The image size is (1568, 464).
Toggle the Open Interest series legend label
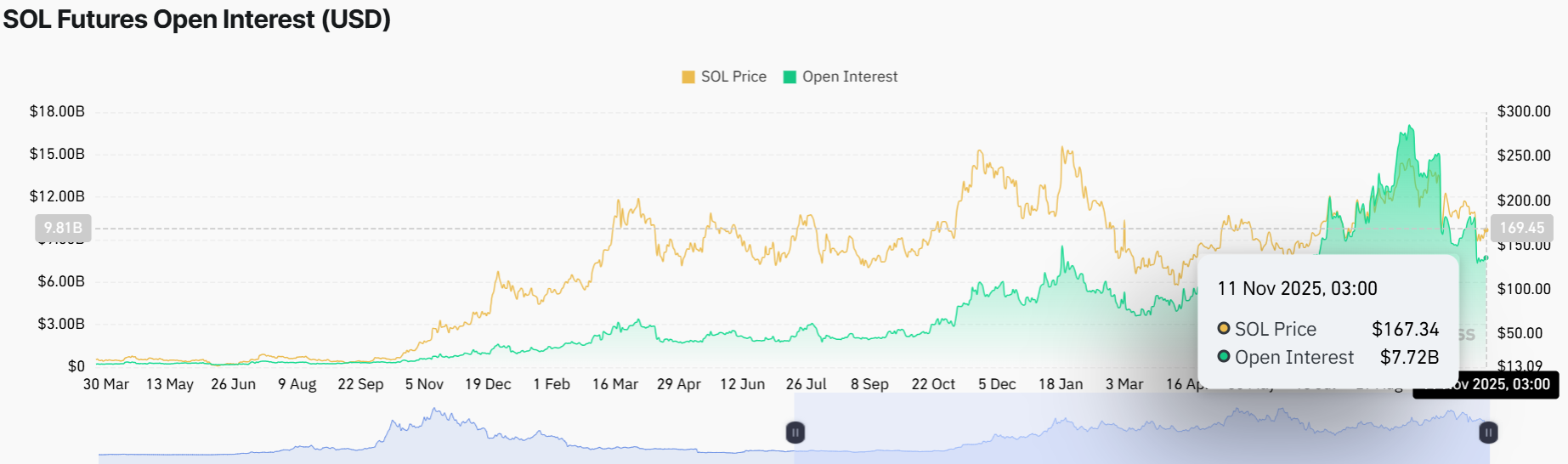(x=850, y=77)
